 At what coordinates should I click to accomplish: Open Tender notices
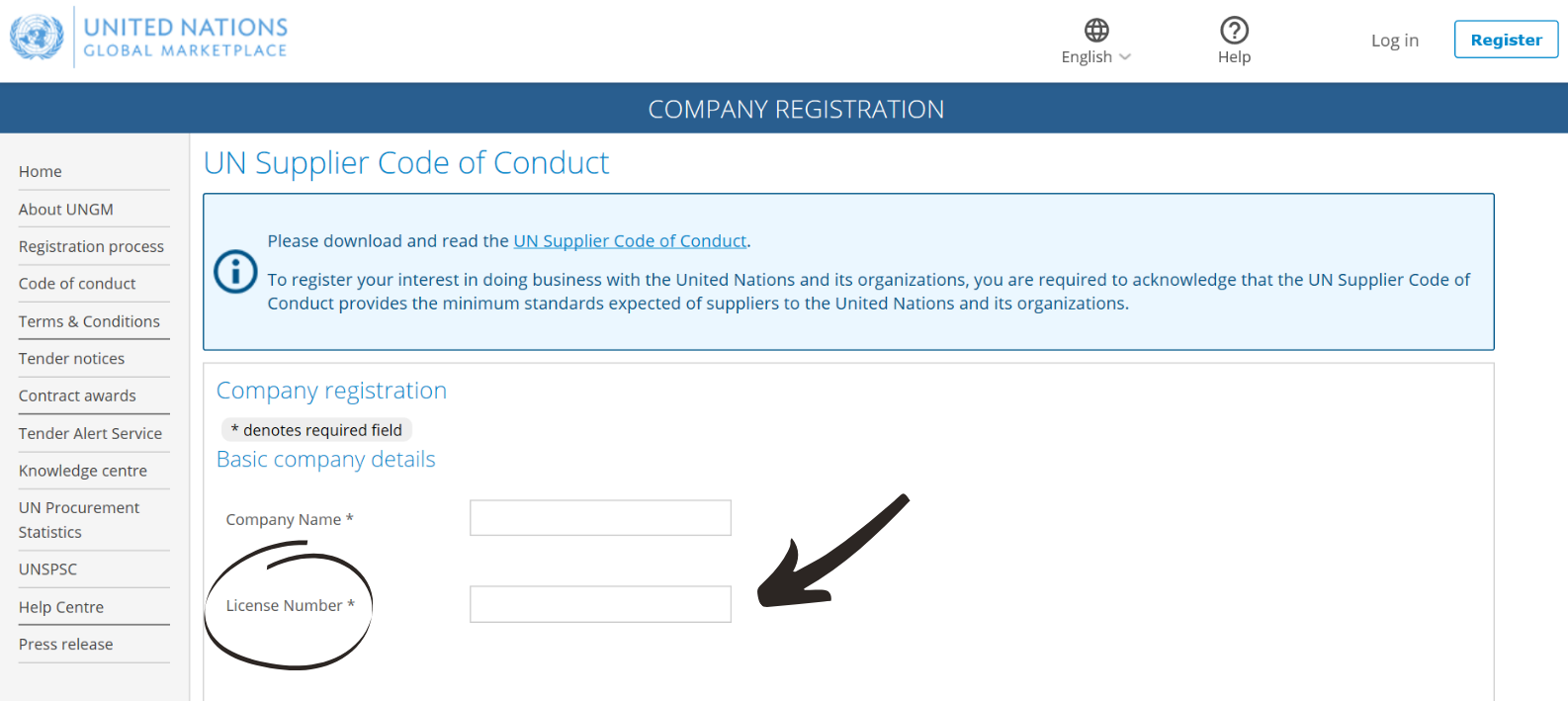[x=71, y=358]
